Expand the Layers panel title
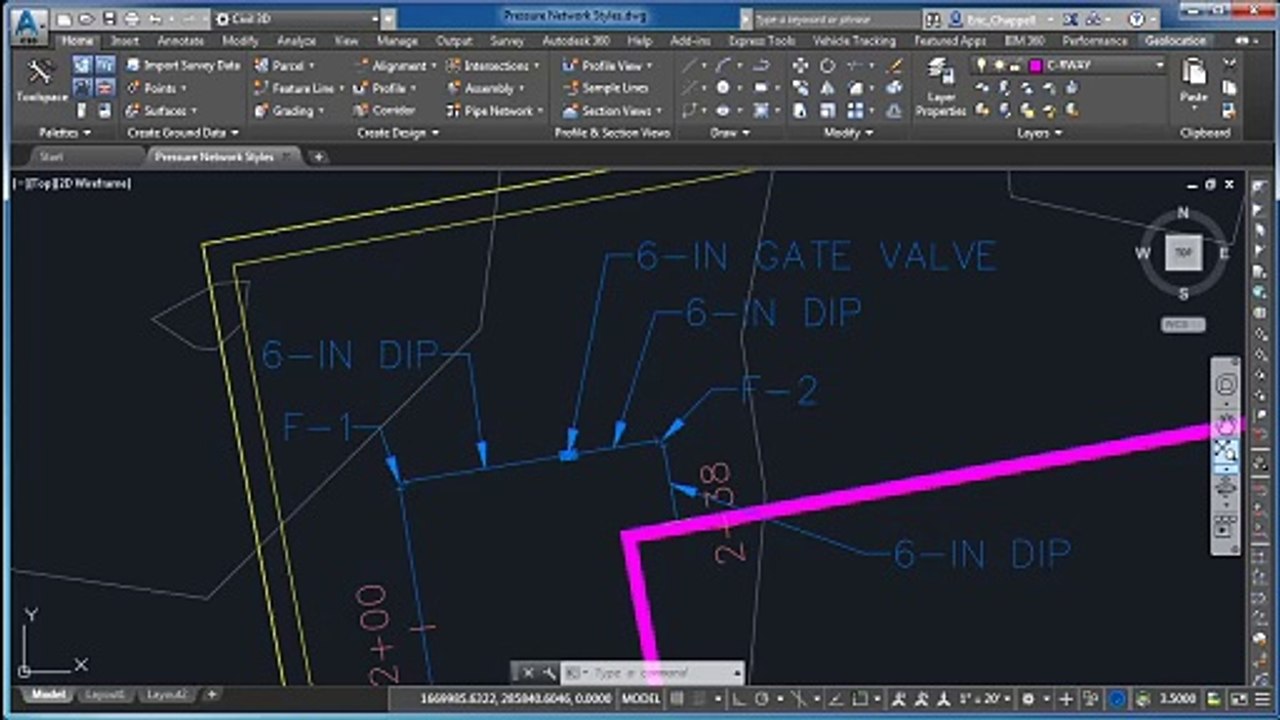This screenshot has height=720, width=1280. tap(1038, 132)
